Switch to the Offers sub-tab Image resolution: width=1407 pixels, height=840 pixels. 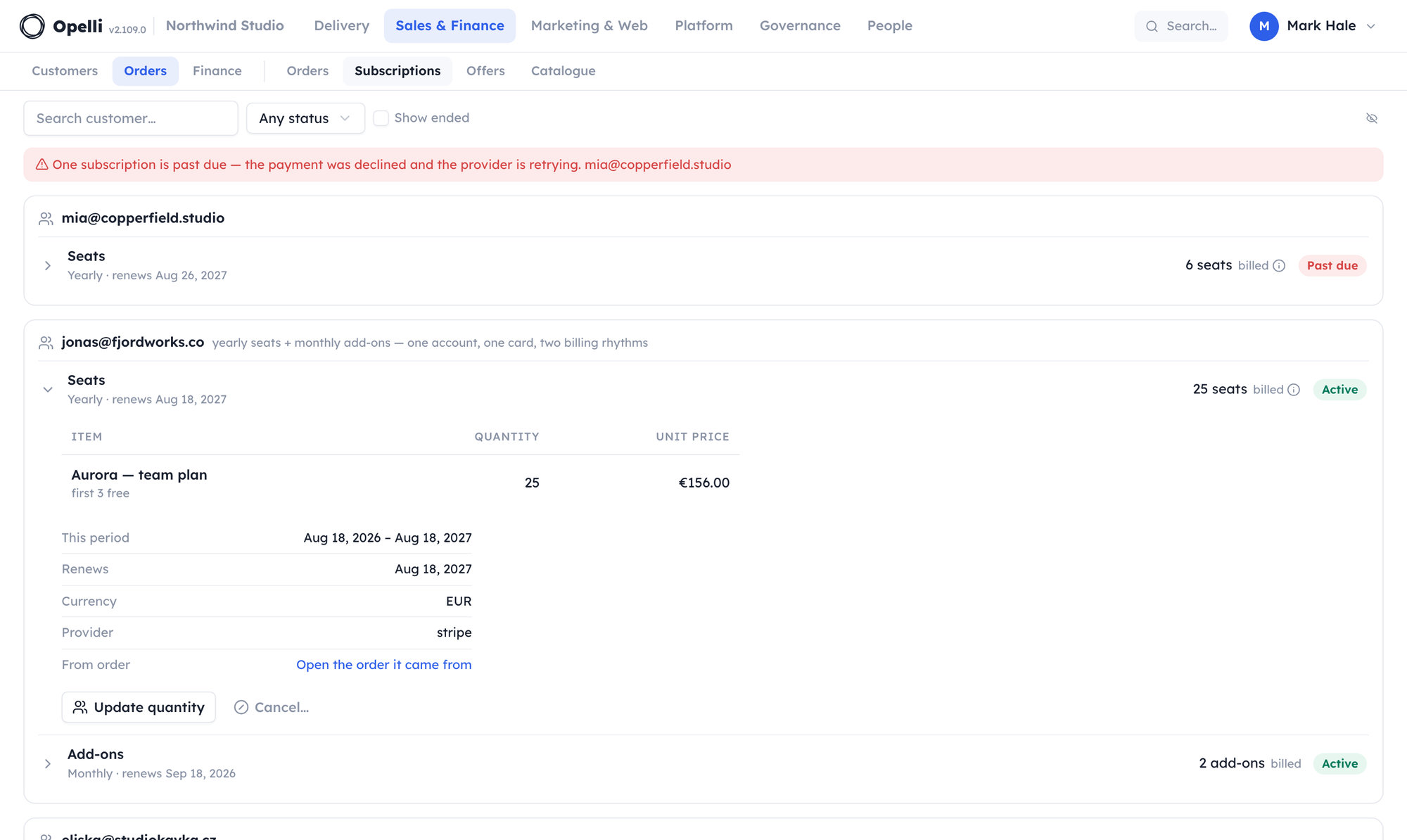point(485,71)
